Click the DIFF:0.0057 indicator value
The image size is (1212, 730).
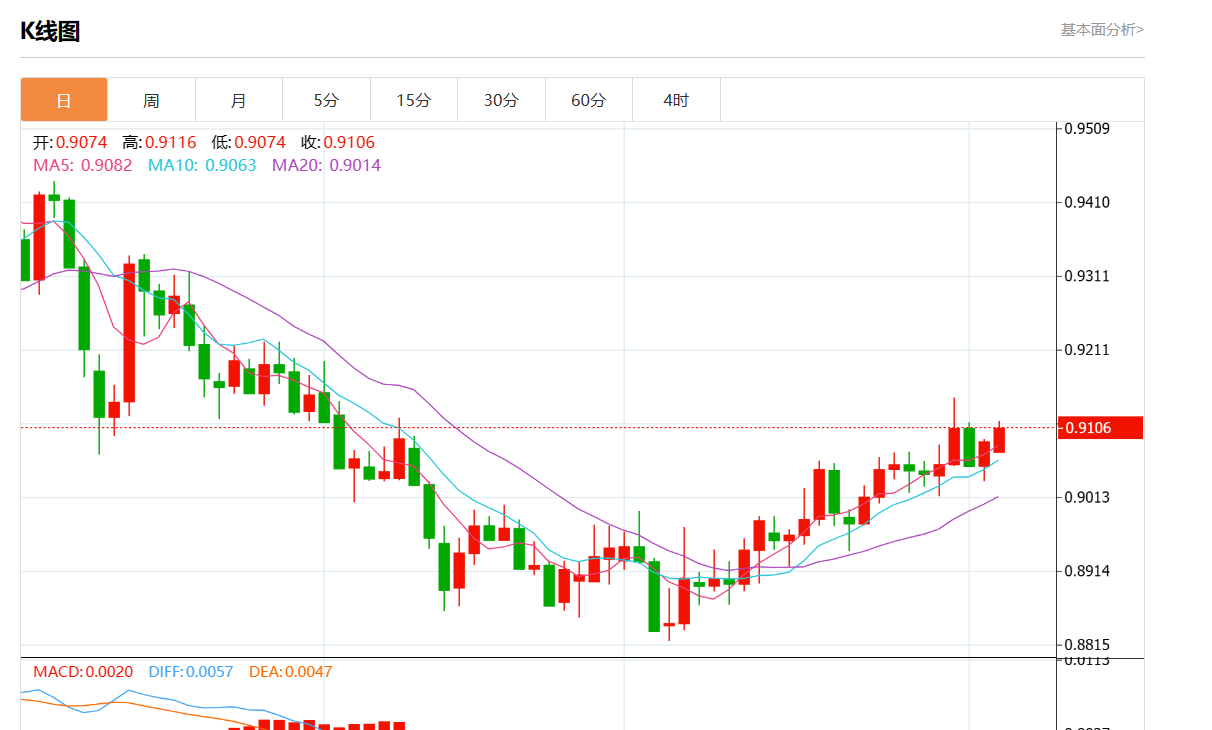click(x=191, y=672)
